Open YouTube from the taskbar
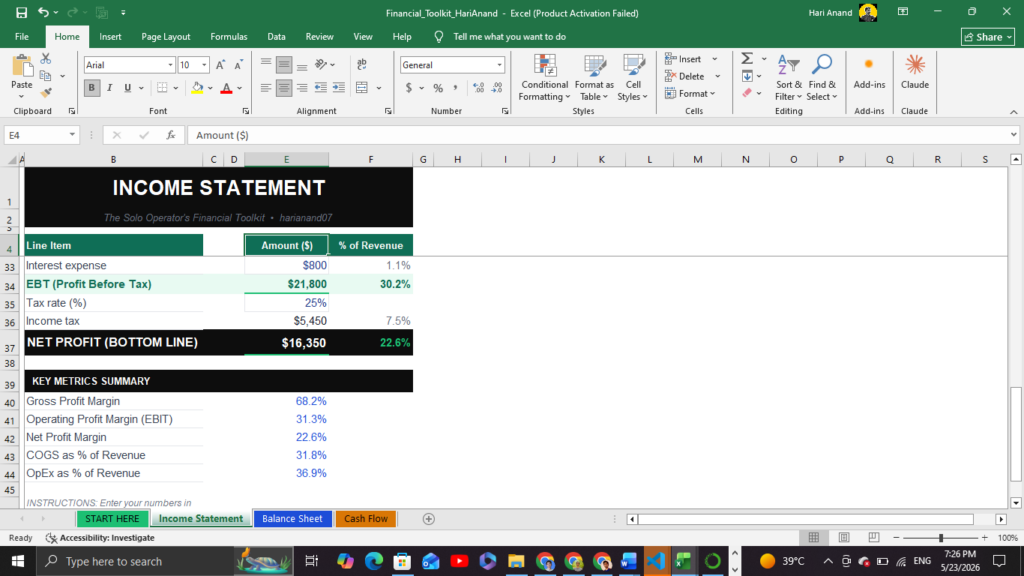This screenshot has width=1024, height=576. click(x=459, y=561)
